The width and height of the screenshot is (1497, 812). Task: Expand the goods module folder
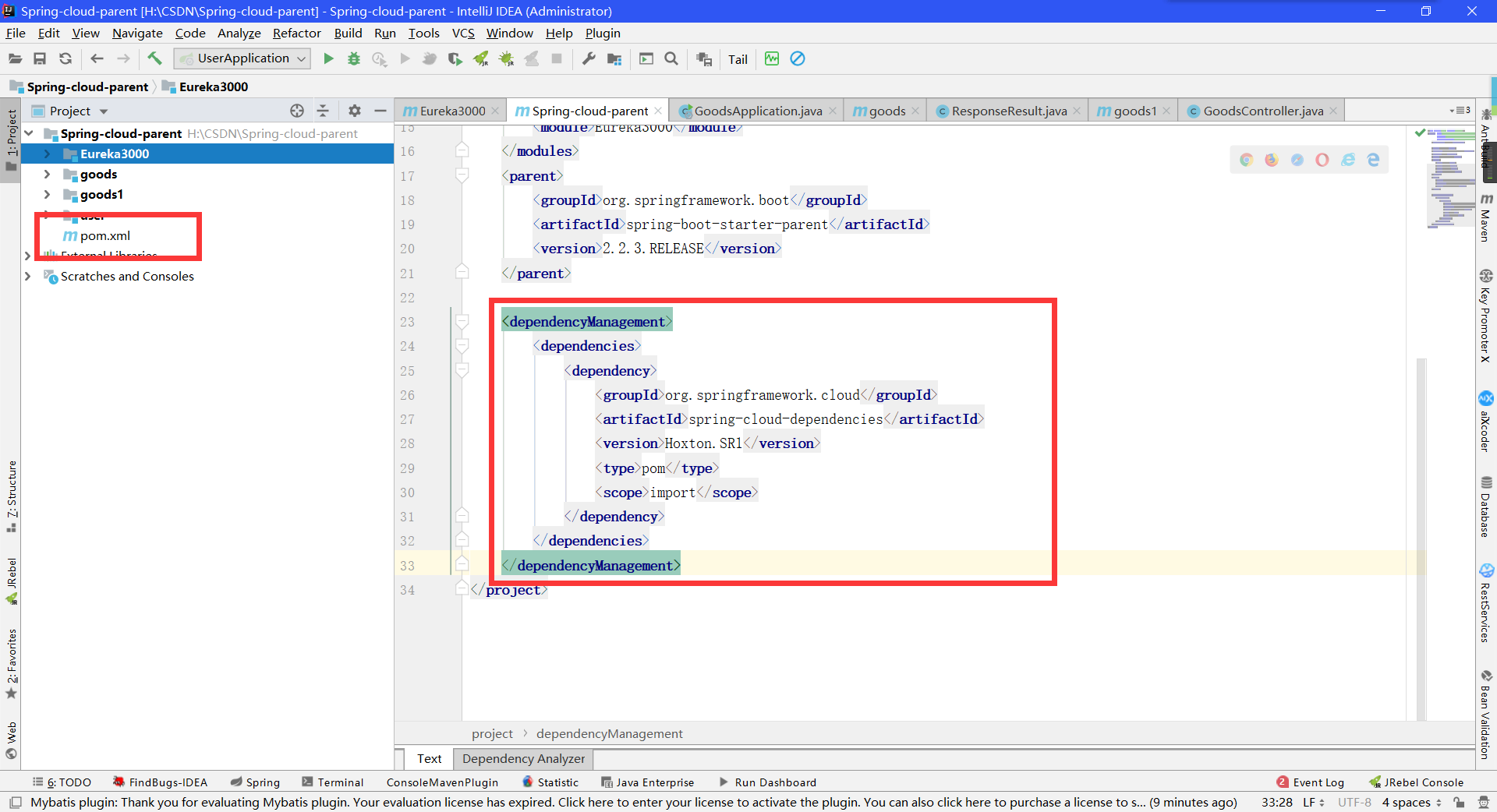[x=47, y=174]
